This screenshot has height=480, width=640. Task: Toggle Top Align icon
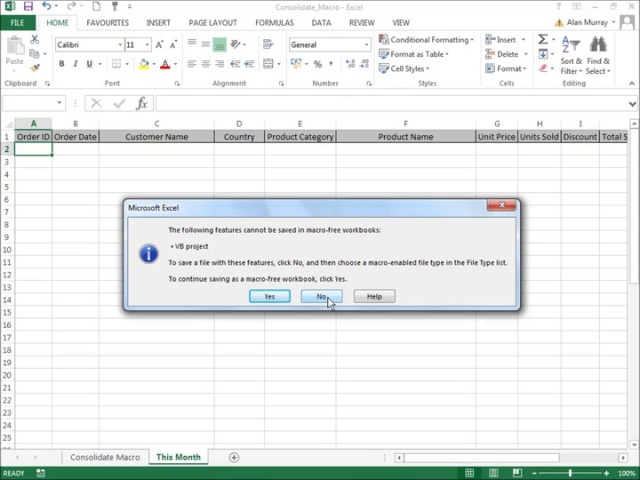[192, 44]
